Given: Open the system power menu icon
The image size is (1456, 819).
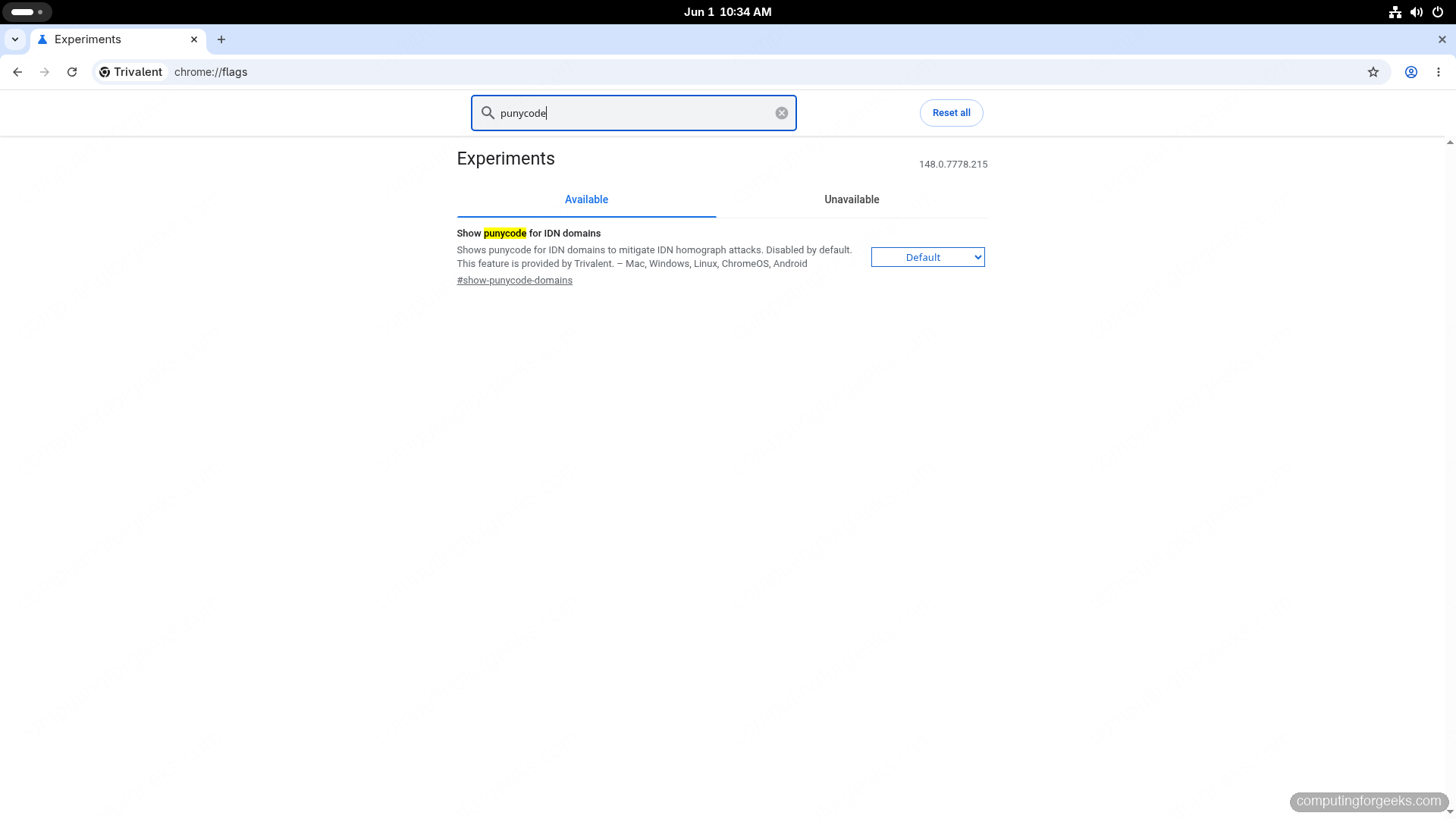Looking at the screenshot, I should coord(1438,12).
